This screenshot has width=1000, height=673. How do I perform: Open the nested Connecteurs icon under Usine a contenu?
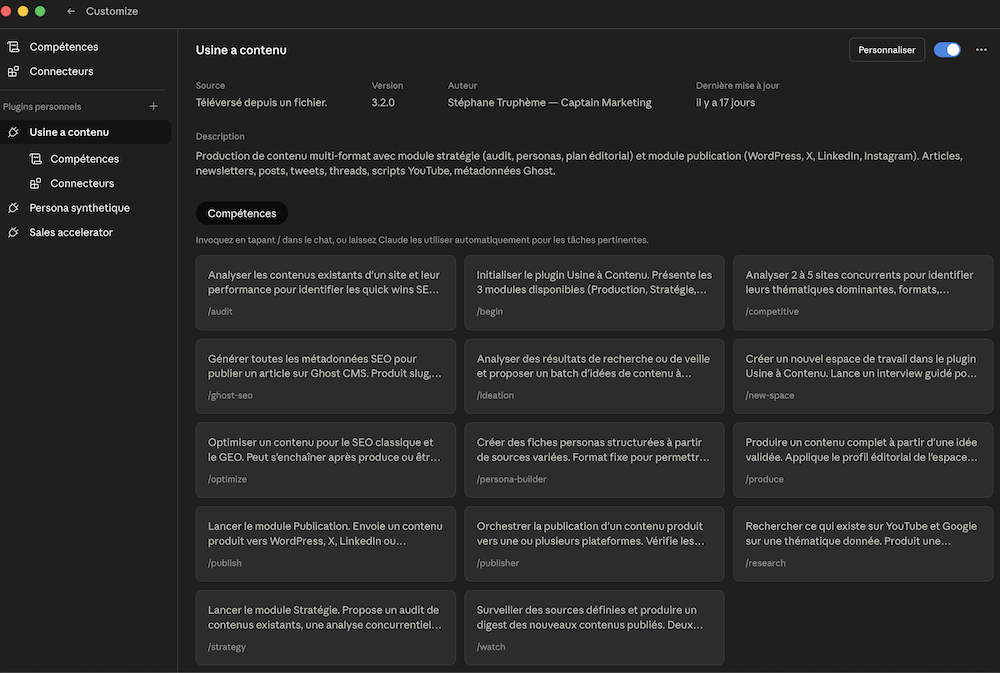click(36, 183)
